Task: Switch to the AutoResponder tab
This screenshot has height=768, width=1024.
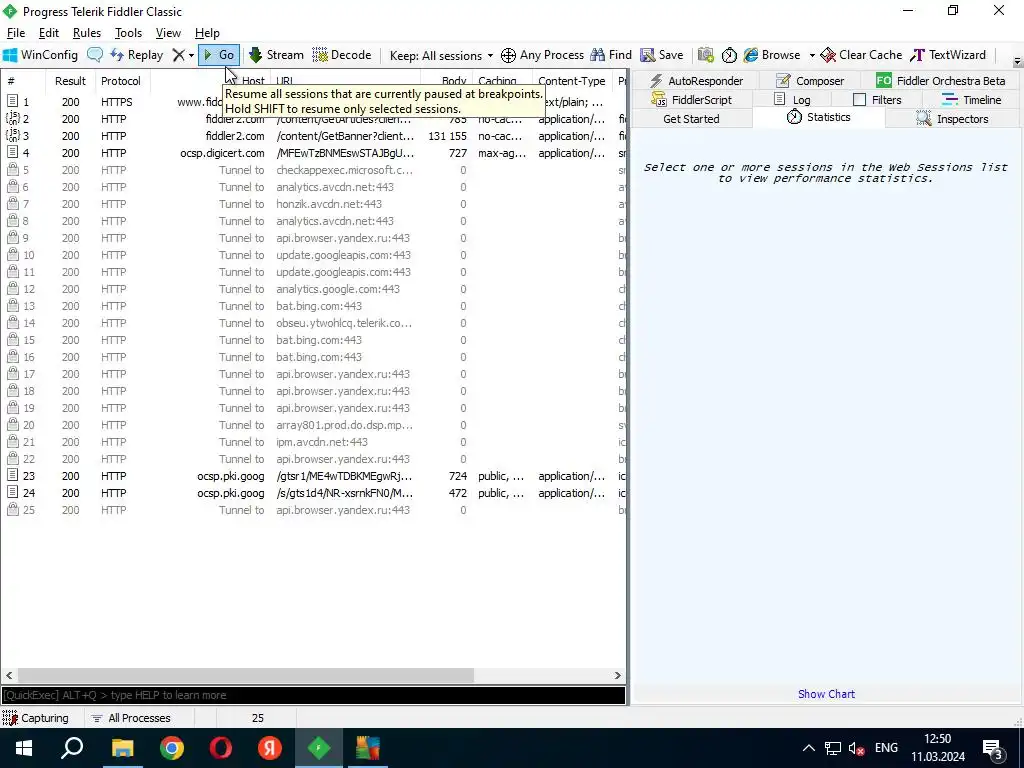Action: [x=696, y=81]
